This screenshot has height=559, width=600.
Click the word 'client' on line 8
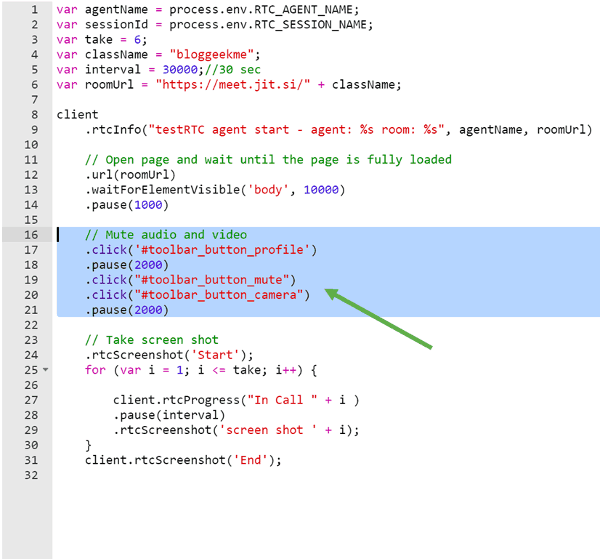[x=77, y=114]
